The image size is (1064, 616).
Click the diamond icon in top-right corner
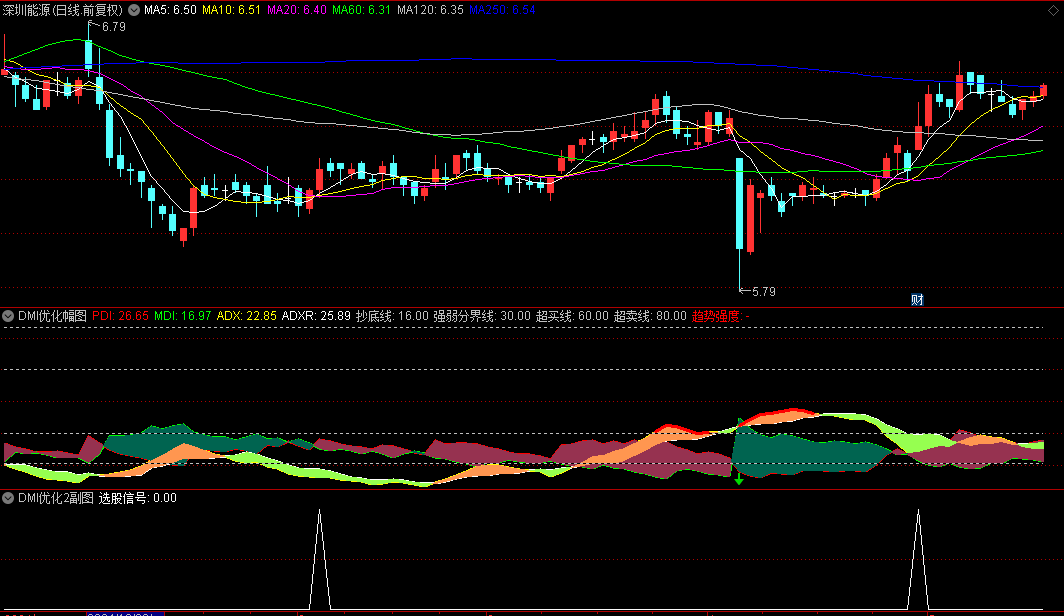[1053, 9]
